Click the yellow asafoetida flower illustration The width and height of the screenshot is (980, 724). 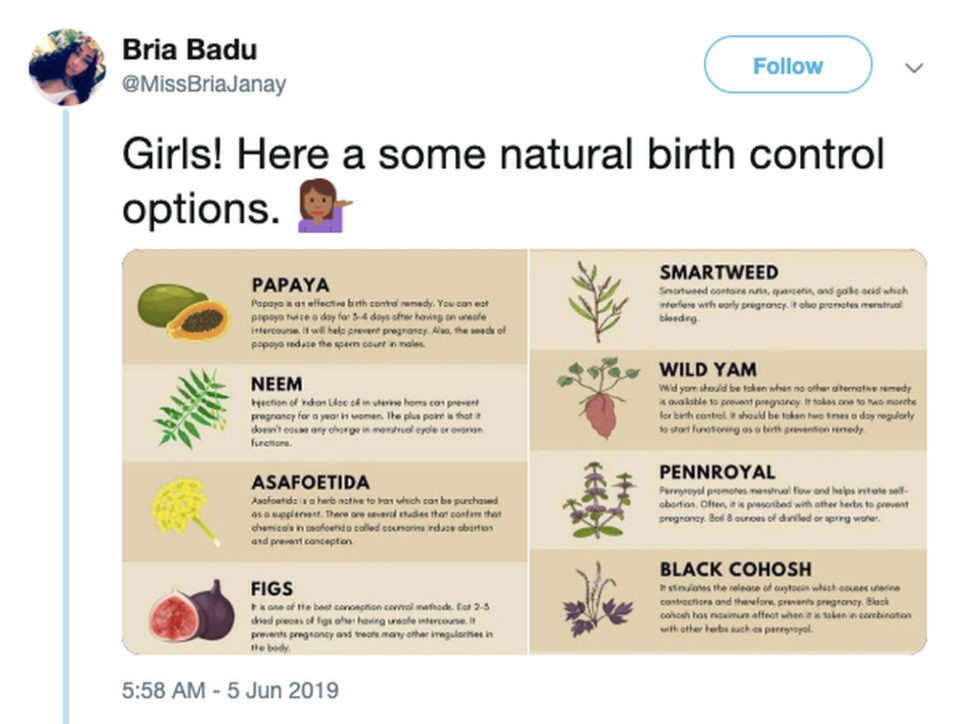(x=184, y=505)
